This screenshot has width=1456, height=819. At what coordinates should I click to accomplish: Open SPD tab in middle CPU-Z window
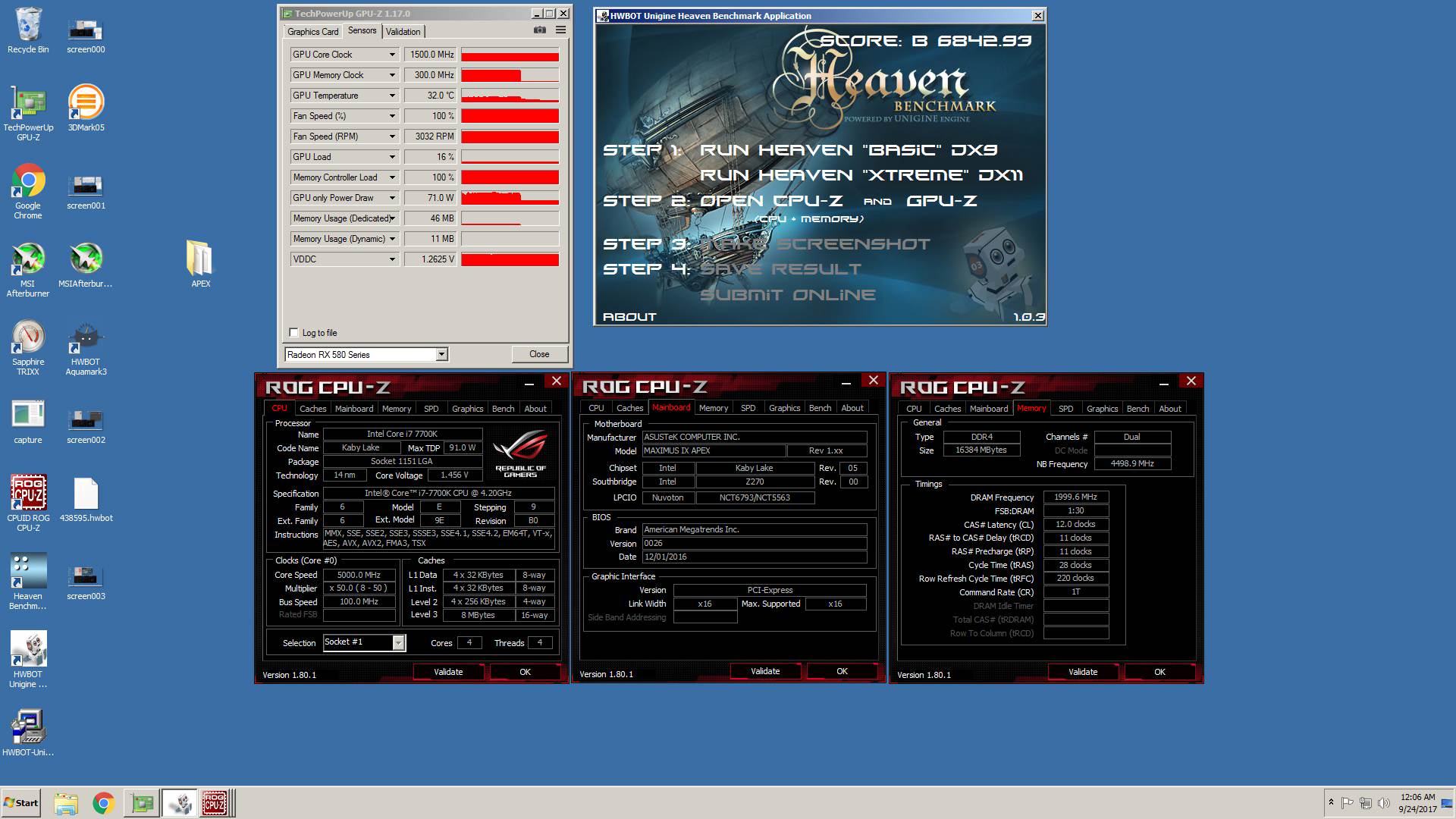click(x=748, y=408)
